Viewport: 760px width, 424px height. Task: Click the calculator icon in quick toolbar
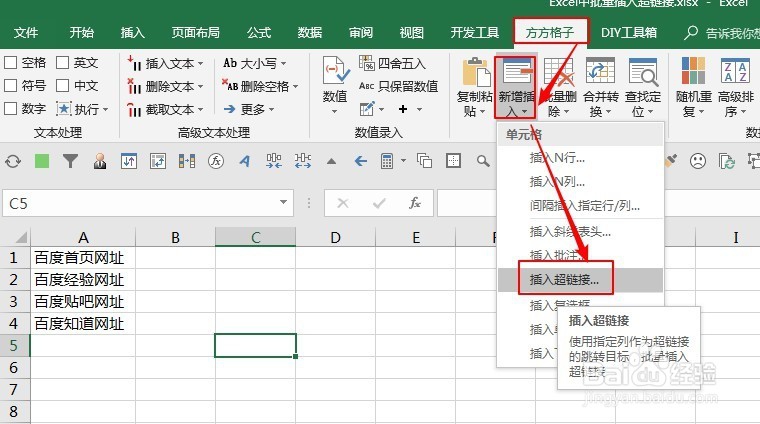click(387, 161)
